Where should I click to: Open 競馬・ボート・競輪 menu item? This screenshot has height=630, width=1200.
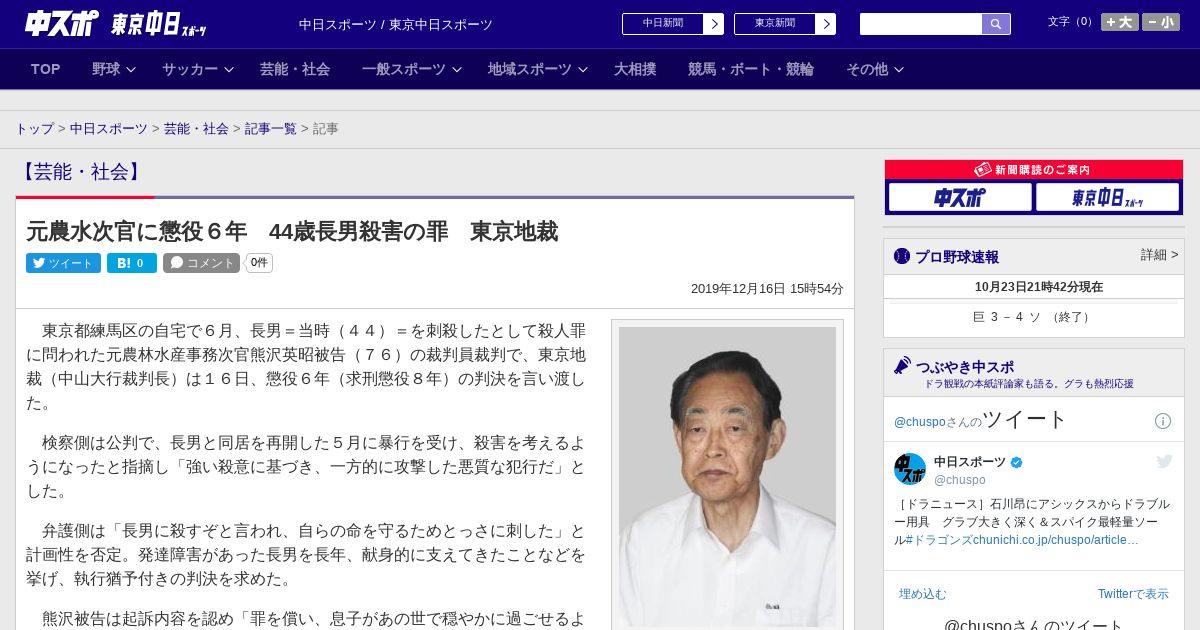click(751, 69)
